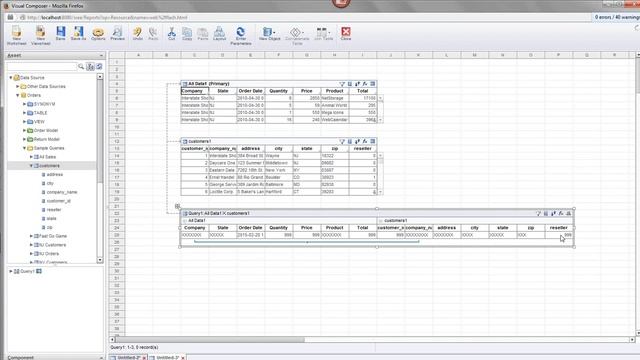The height and width of the screenshot is (360, 640).
Task: Click the sort icon on customers1 table
Action: coord(357,141)
